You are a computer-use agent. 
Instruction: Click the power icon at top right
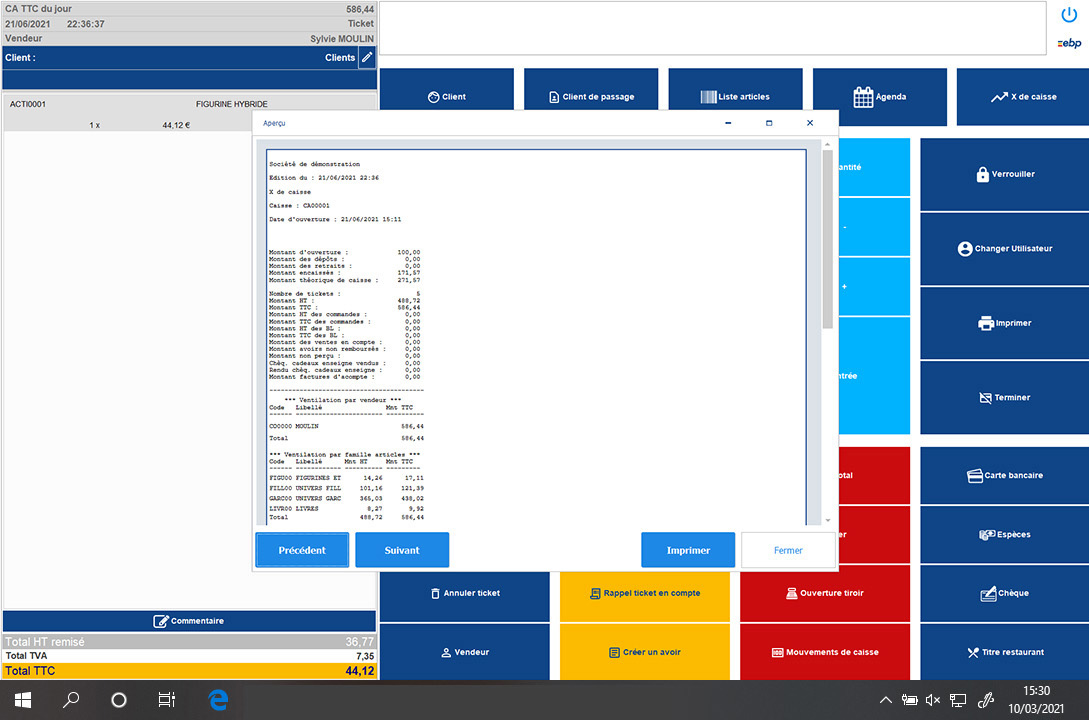tap(1069, 14)
